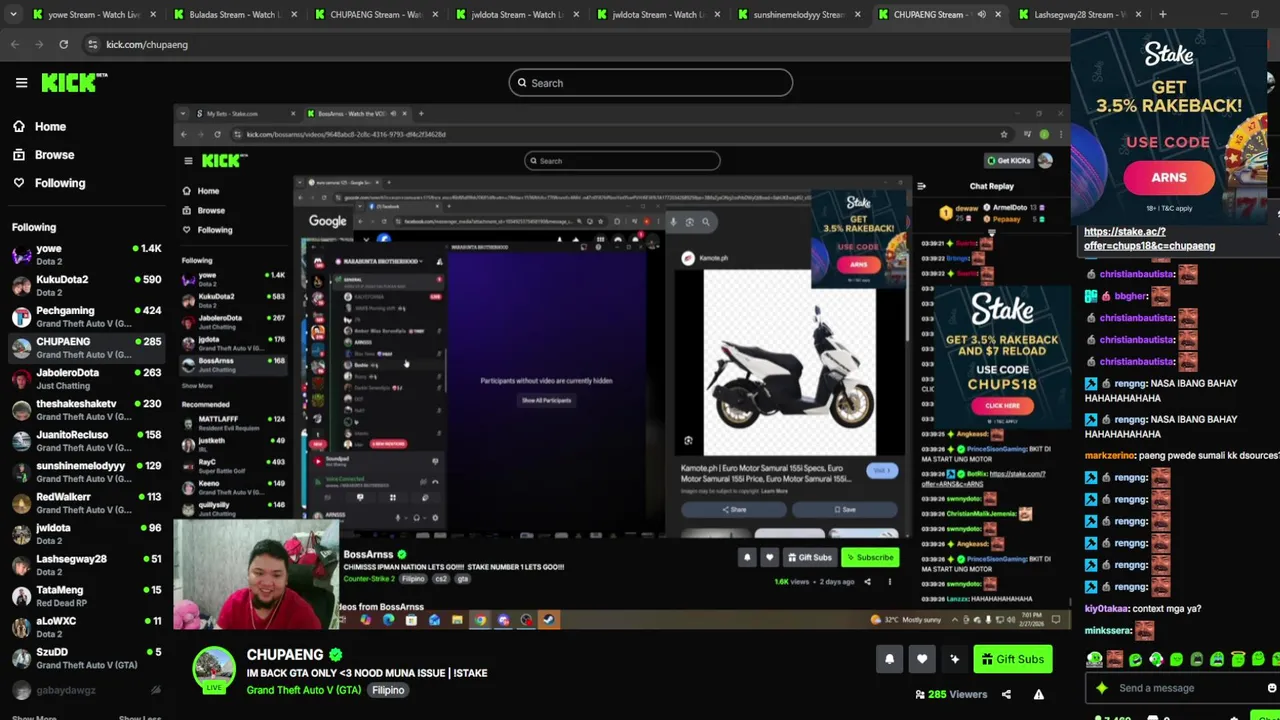Open SzuDD channel in Following list
Screen dimensions: 1280x720
point(85,658)
